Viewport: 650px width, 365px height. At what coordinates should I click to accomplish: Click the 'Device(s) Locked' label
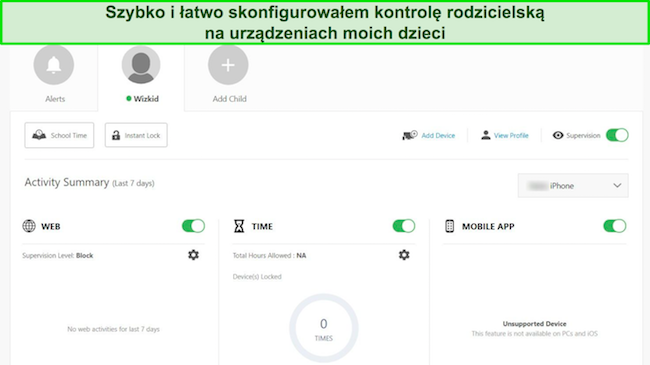click(257, 277)
